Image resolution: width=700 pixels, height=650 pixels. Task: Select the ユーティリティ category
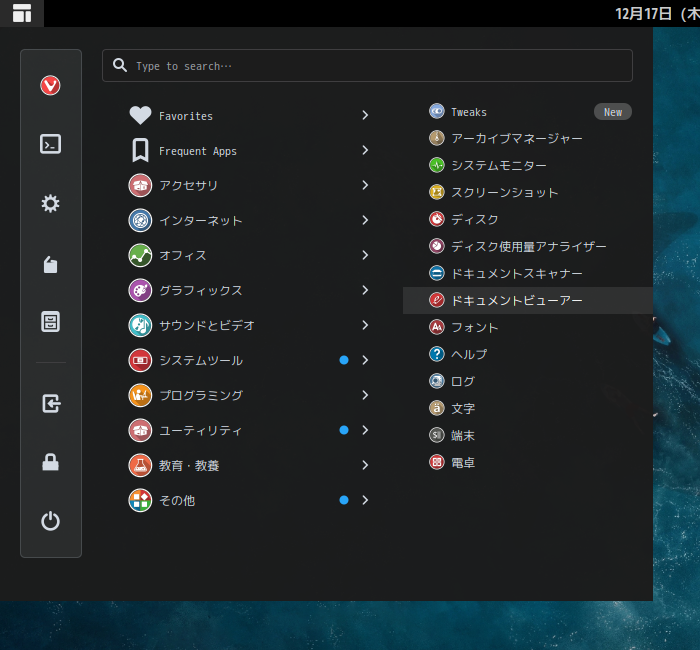click(x=249, y=430)
